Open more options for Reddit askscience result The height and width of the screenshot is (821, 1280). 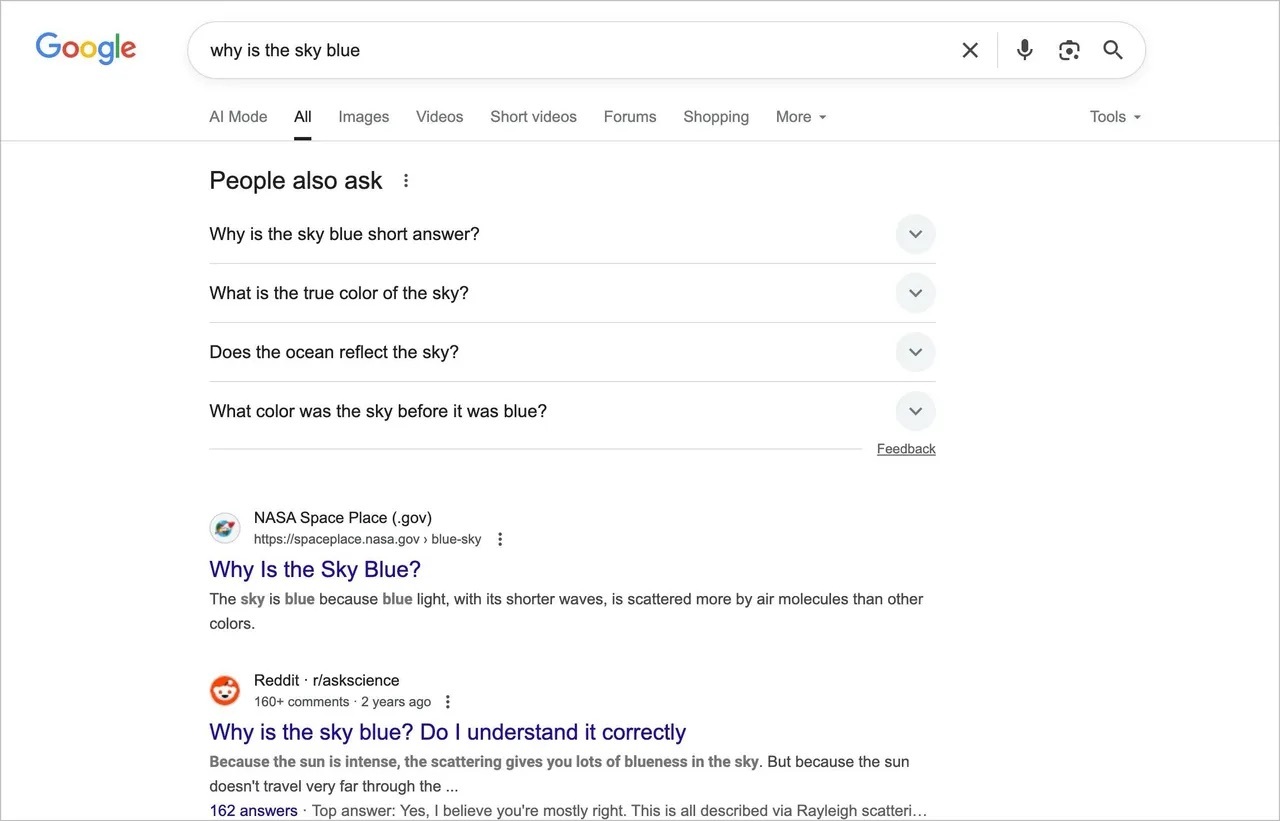[448, 702]
